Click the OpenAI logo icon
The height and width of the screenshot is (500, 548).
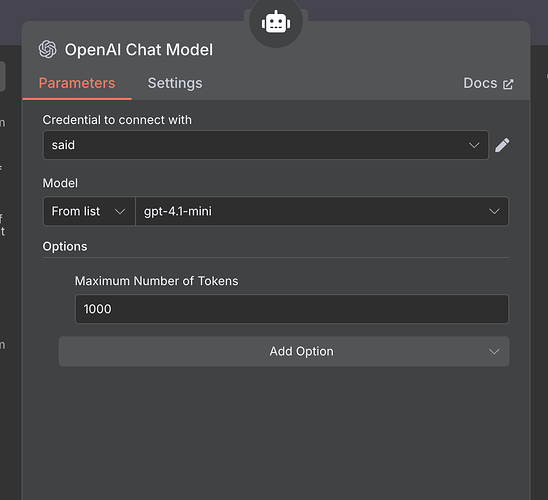[48, 49]
